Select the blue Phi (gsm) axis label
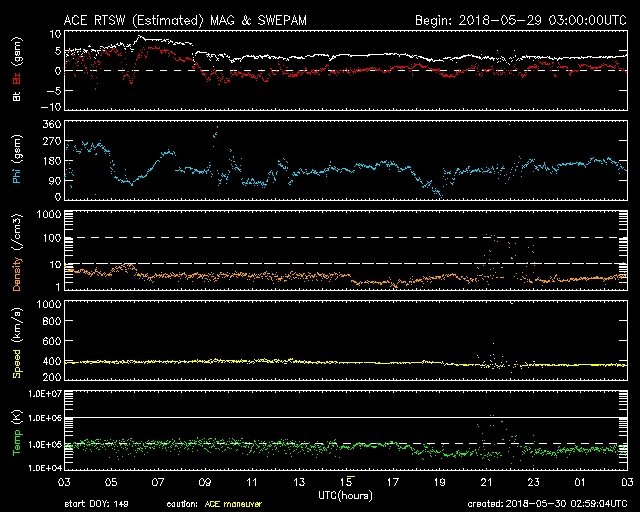Viewport: 640px width, 512px height. tap(14, 166)
